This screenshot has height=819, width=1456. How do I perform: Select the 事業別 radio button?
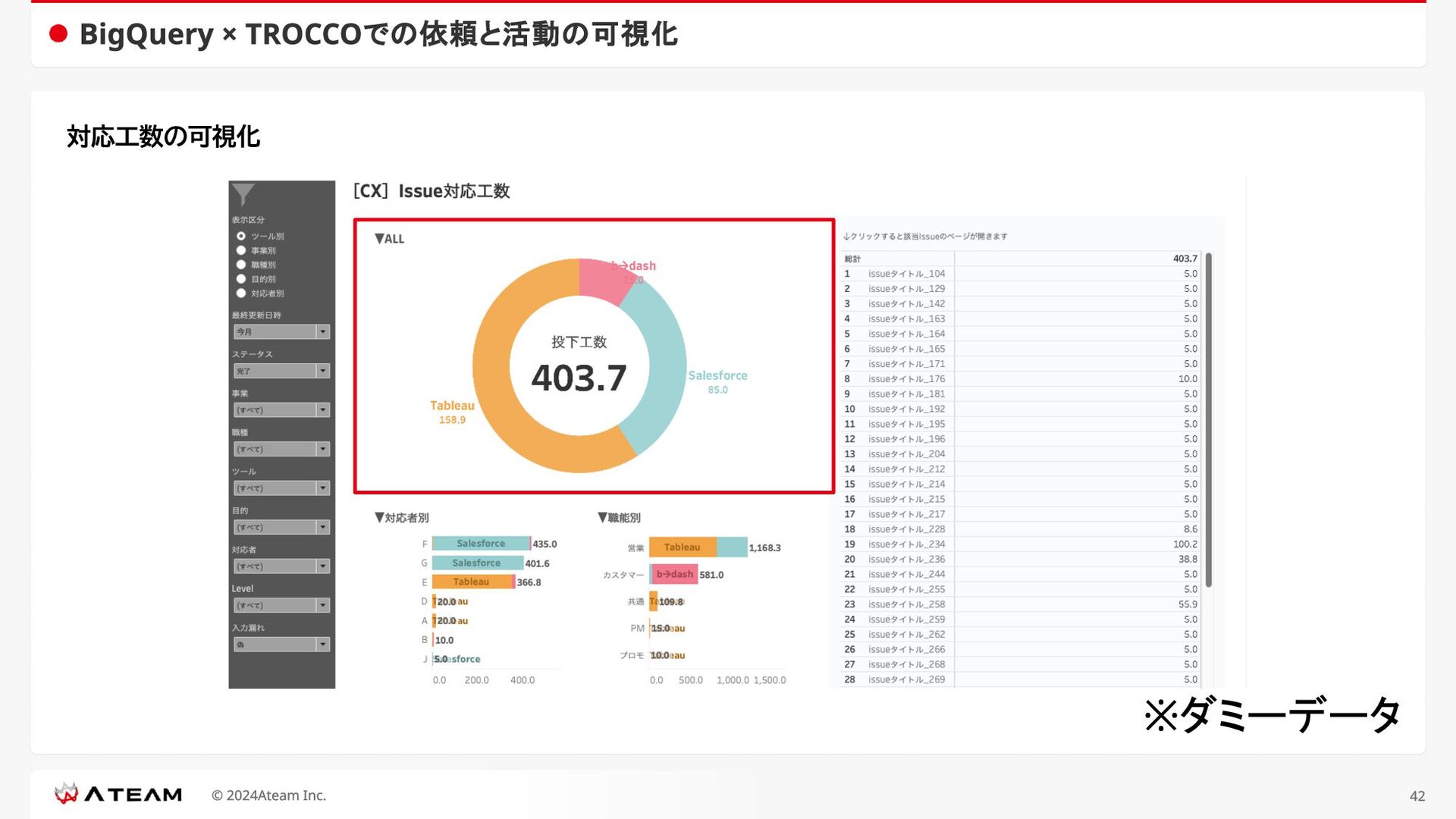click(241, 250)
